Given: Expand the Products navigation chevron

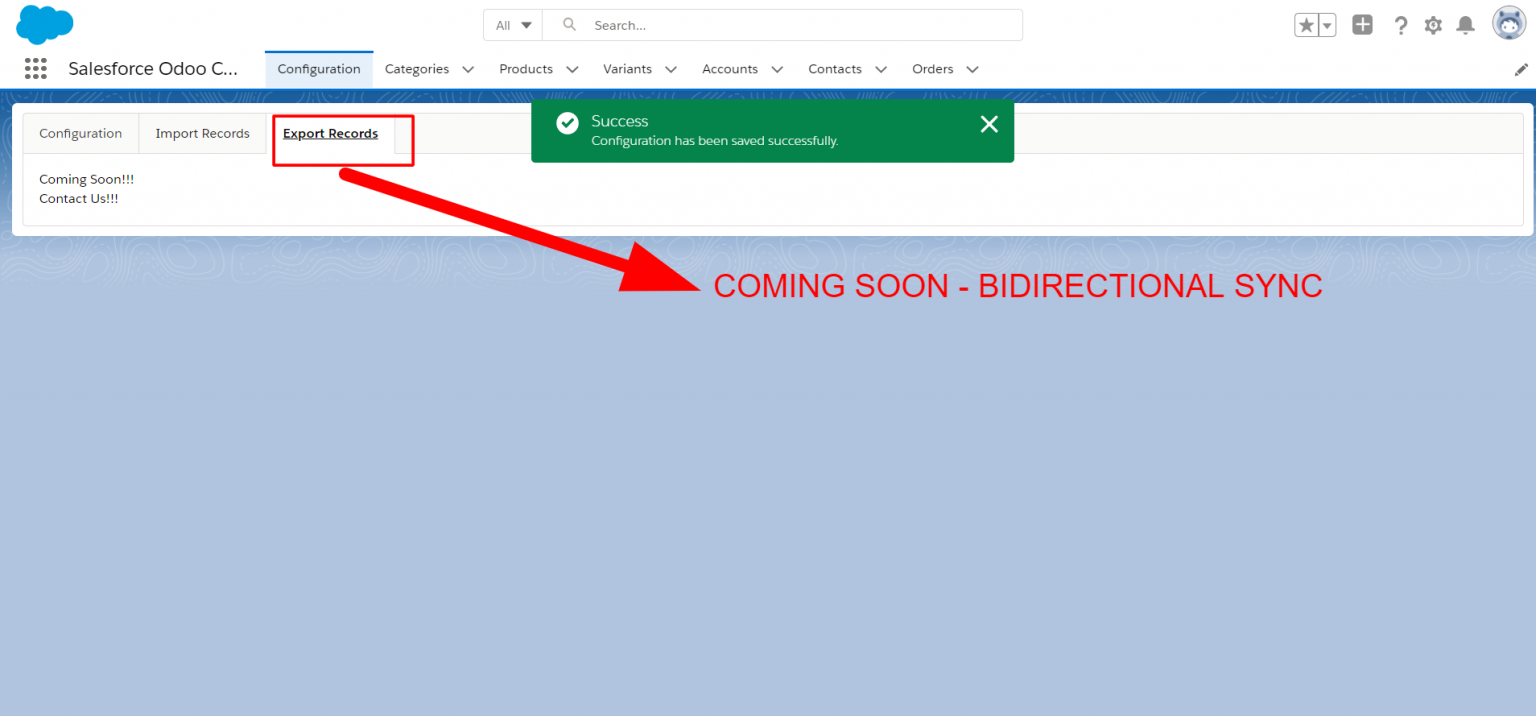Looking at the screenshot, I should pyautogui.click(x=571, y=69).
